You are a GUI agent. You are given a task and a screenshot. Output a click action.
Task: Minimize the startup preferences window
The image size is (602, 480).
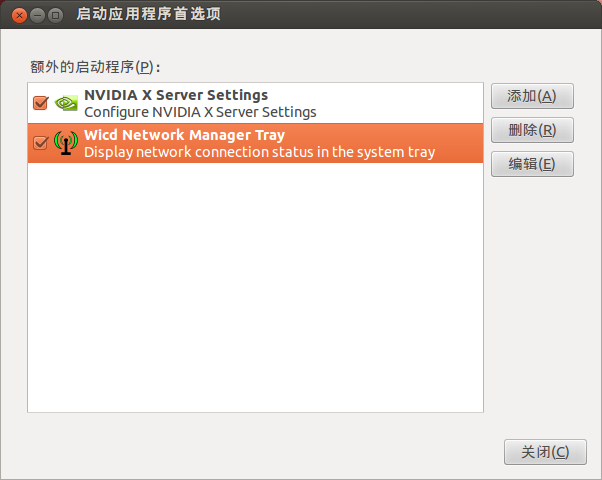pyautogui.click(x=37, y=16)
